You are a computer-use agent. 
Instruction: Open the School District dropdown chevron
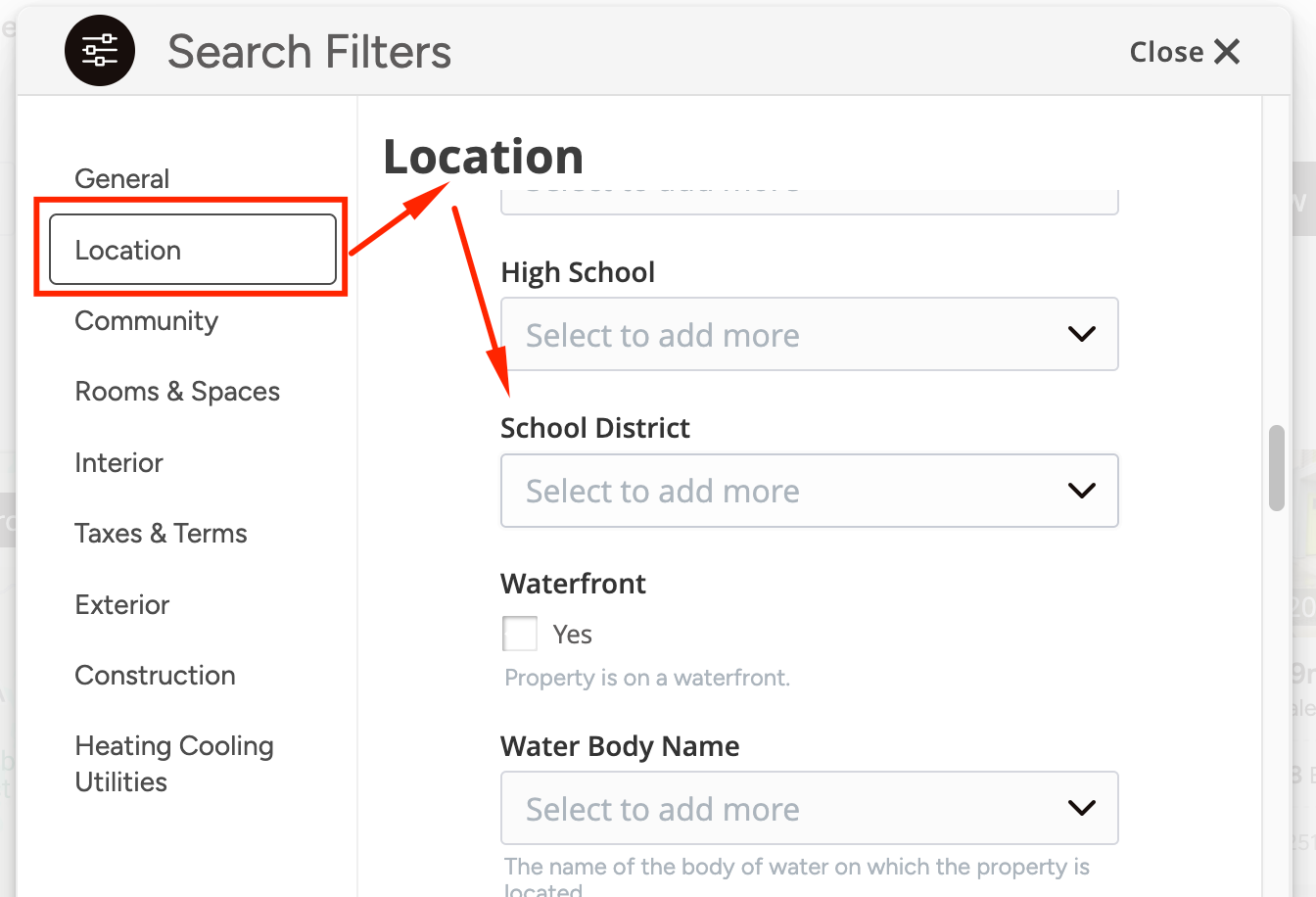point(1081,491)
